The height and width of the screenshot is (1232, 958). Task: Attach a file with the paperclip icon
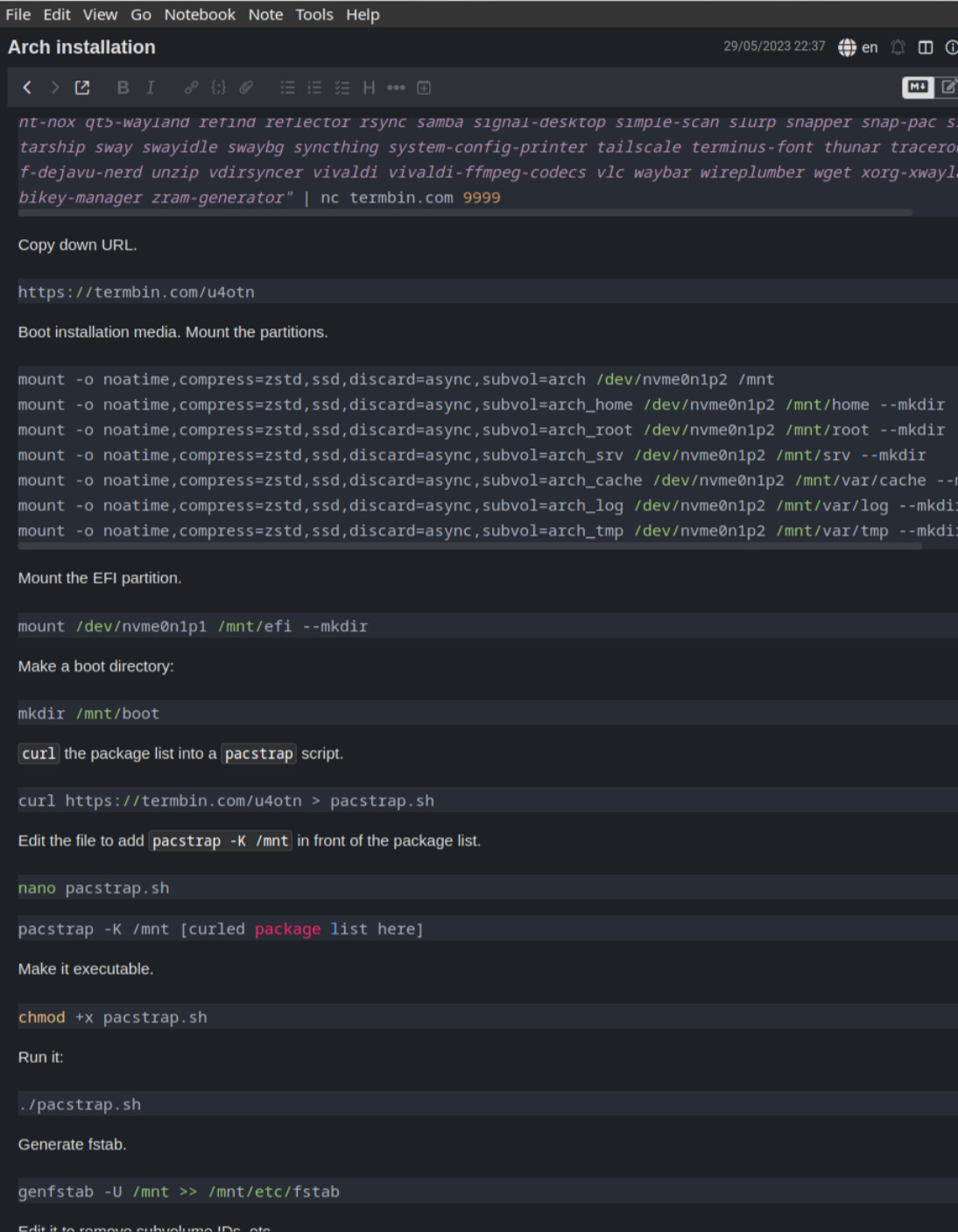(246, 88)
